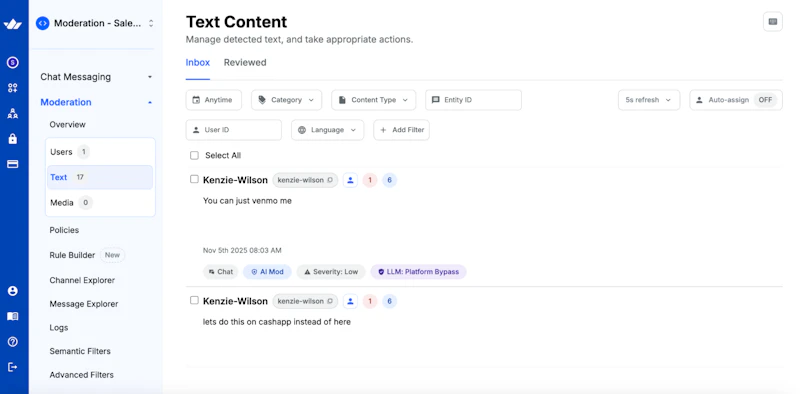Select the Text queue item
800x394 pixels.
pos(100,177)
